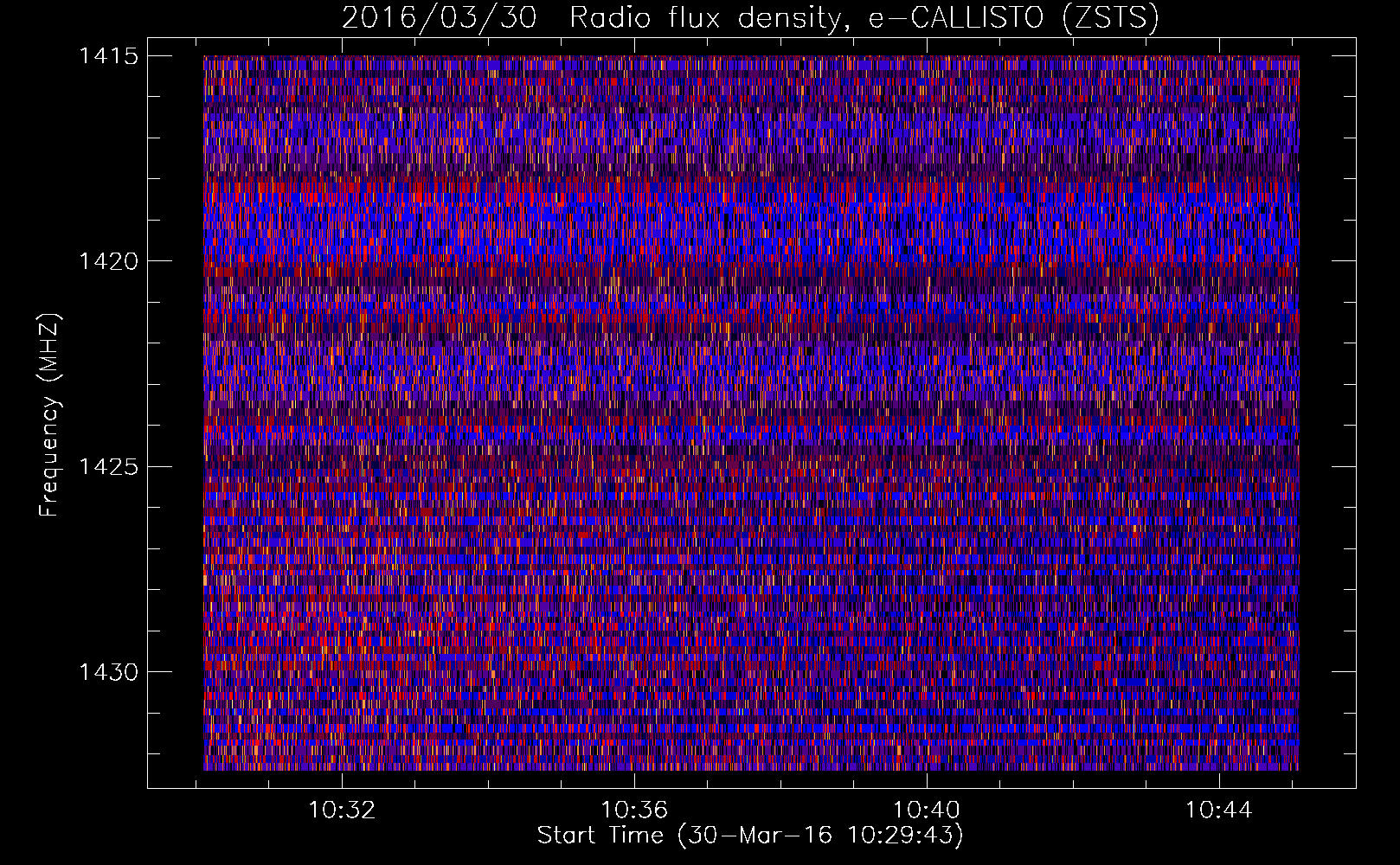This screenshot has width=1400, height=865.
Task: Click the 1420 frequency tick label
Action: [x=109, y=261]
